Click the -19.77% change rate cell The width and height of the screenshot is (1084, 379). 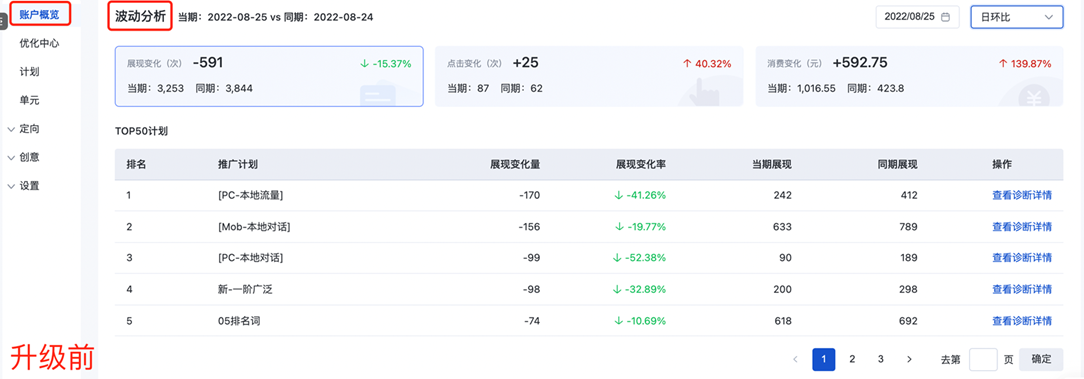tap(640, 226)
